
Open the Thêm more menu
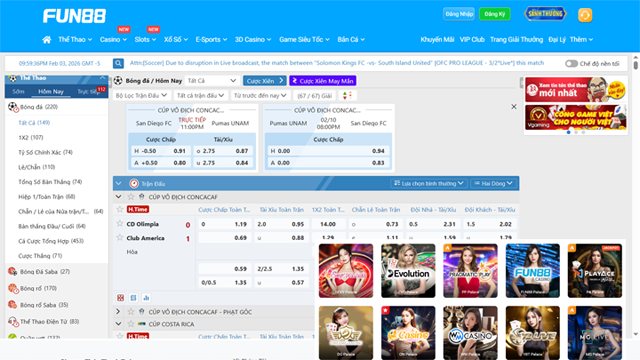[581, 40]
